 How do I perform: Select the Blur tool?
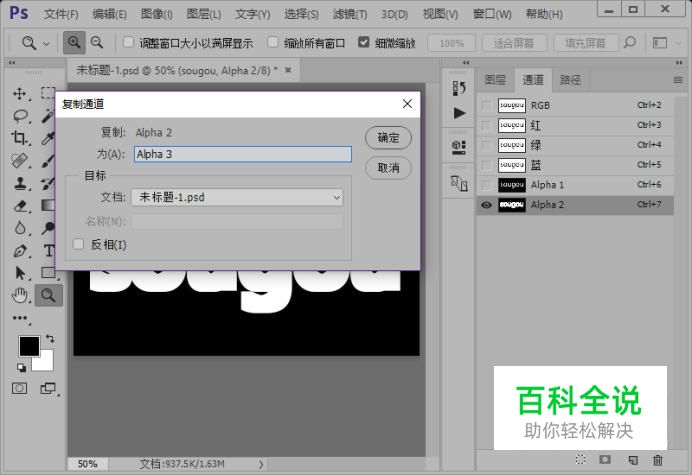(x=20, y=228)
